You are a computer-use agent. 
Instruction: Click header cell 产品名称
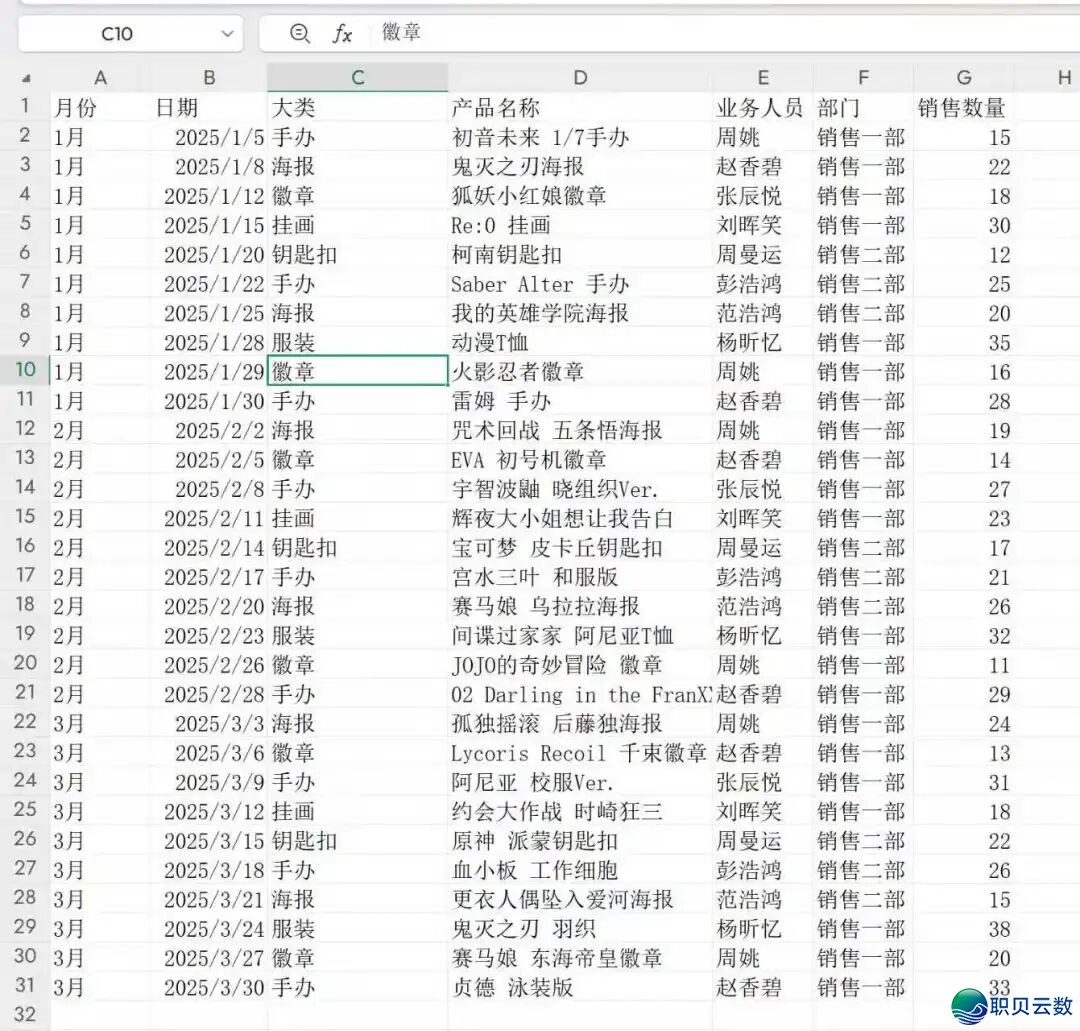(x=580, y=107)
